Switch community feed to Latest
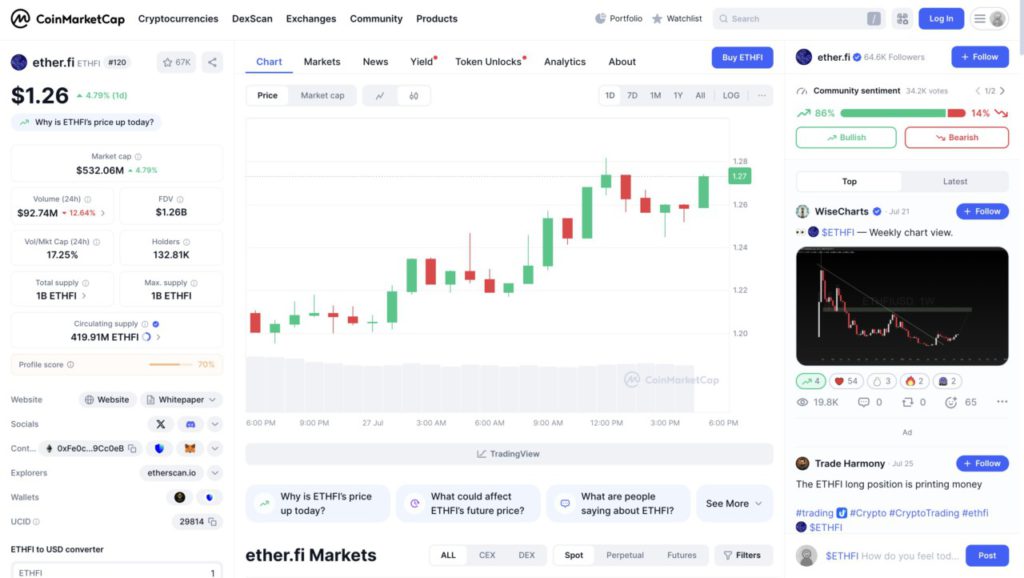The height and width of the screenshot is (578, 1024). [955, 182]
